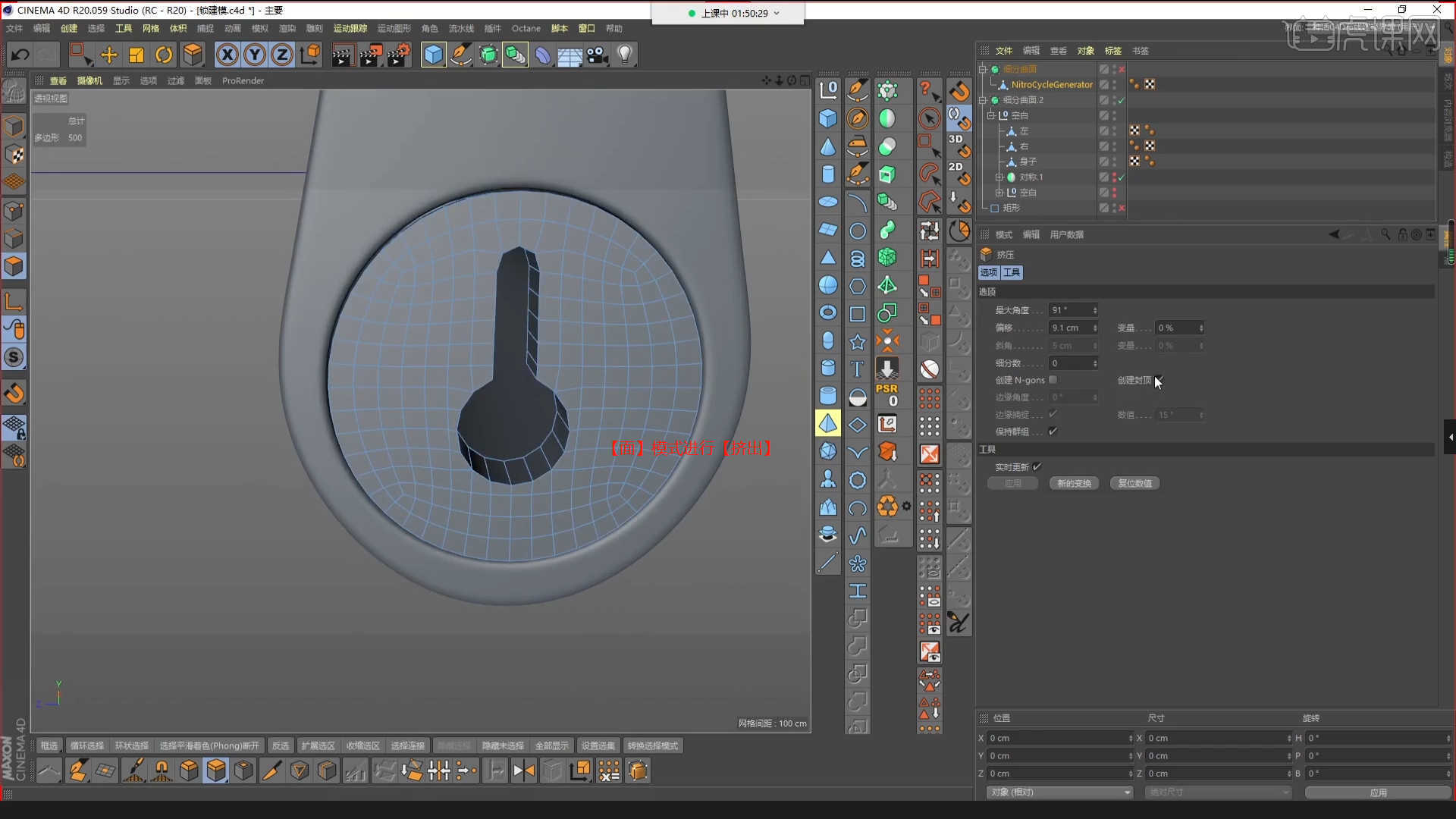Insert a Text spline with the T icon
The width and height of the screenshot is (1456, 819).
857,369
